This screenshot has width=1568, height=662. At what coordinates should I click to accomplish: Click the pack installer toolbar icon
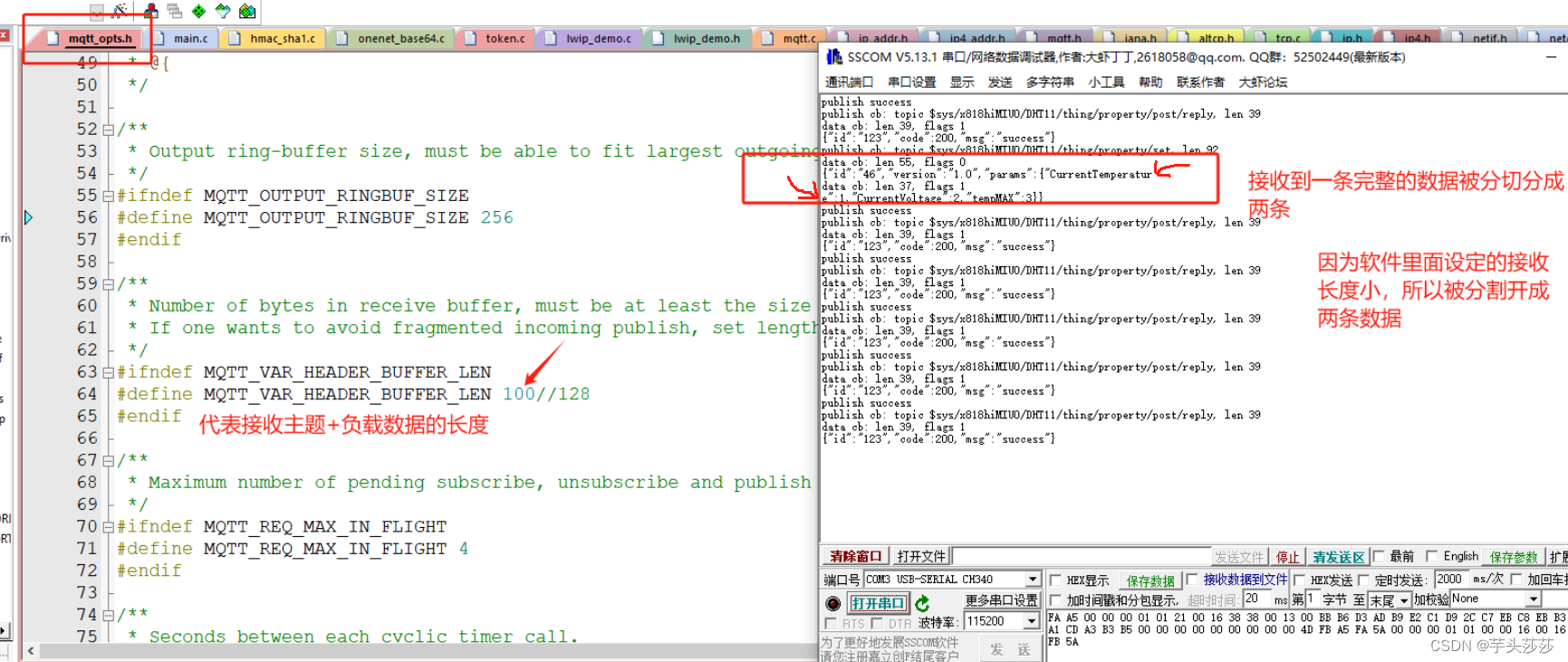246,11
